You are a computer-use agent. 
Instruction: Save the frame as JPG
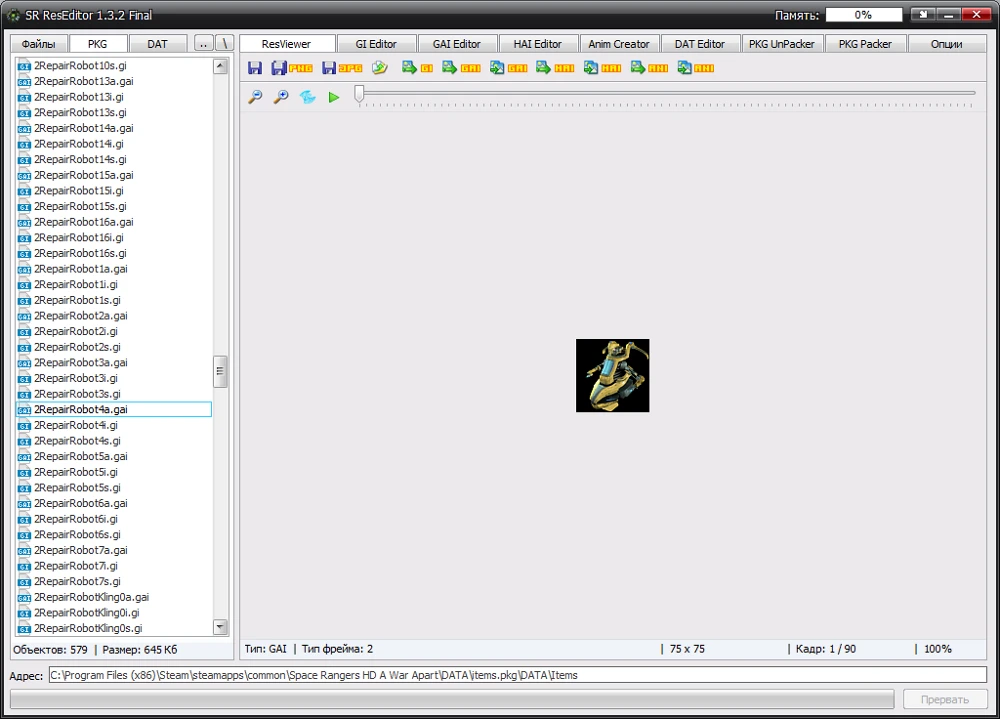click(x=342, y=68)
